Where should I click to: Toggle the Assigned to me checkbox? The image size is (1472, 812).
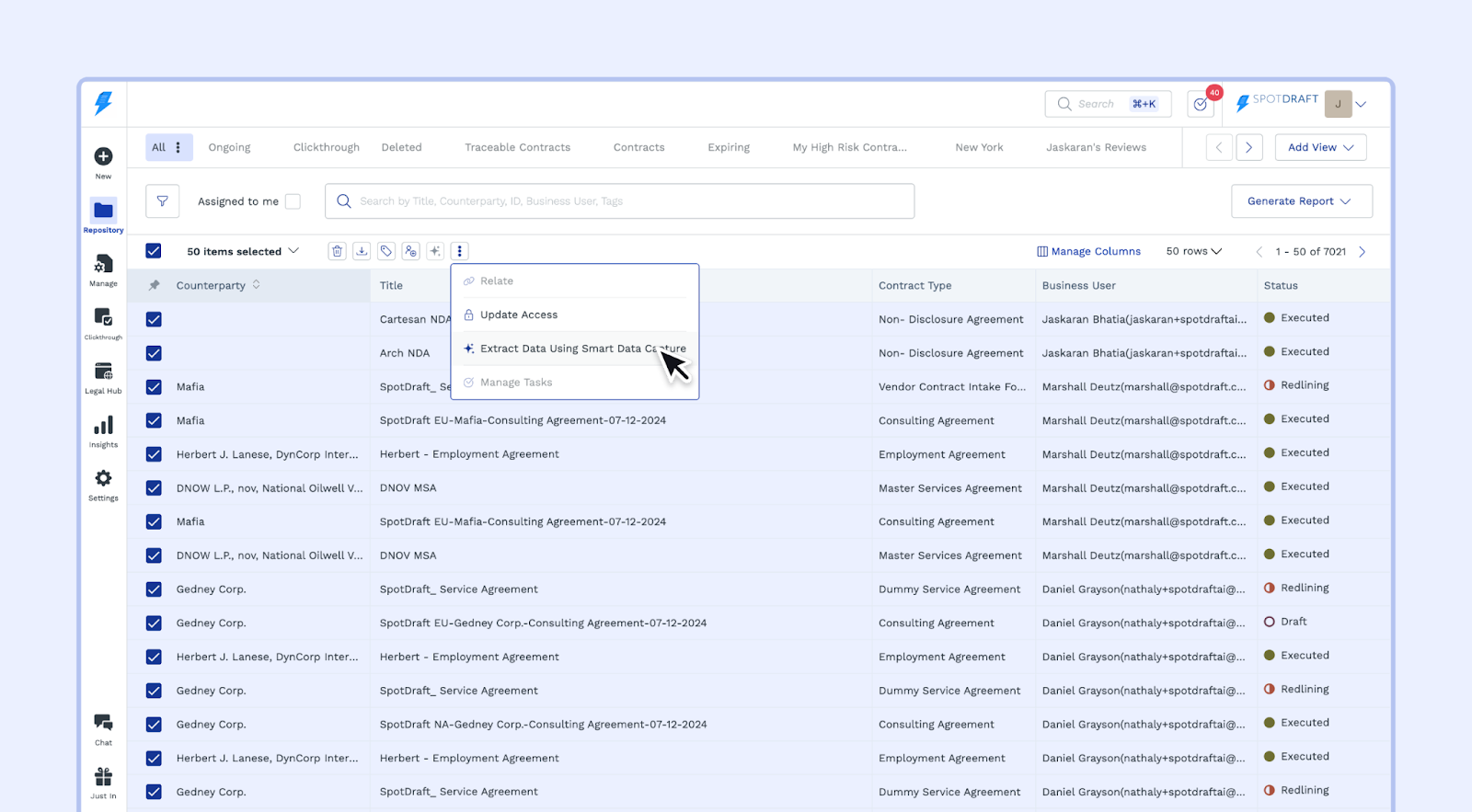click(x=293, y=201)
